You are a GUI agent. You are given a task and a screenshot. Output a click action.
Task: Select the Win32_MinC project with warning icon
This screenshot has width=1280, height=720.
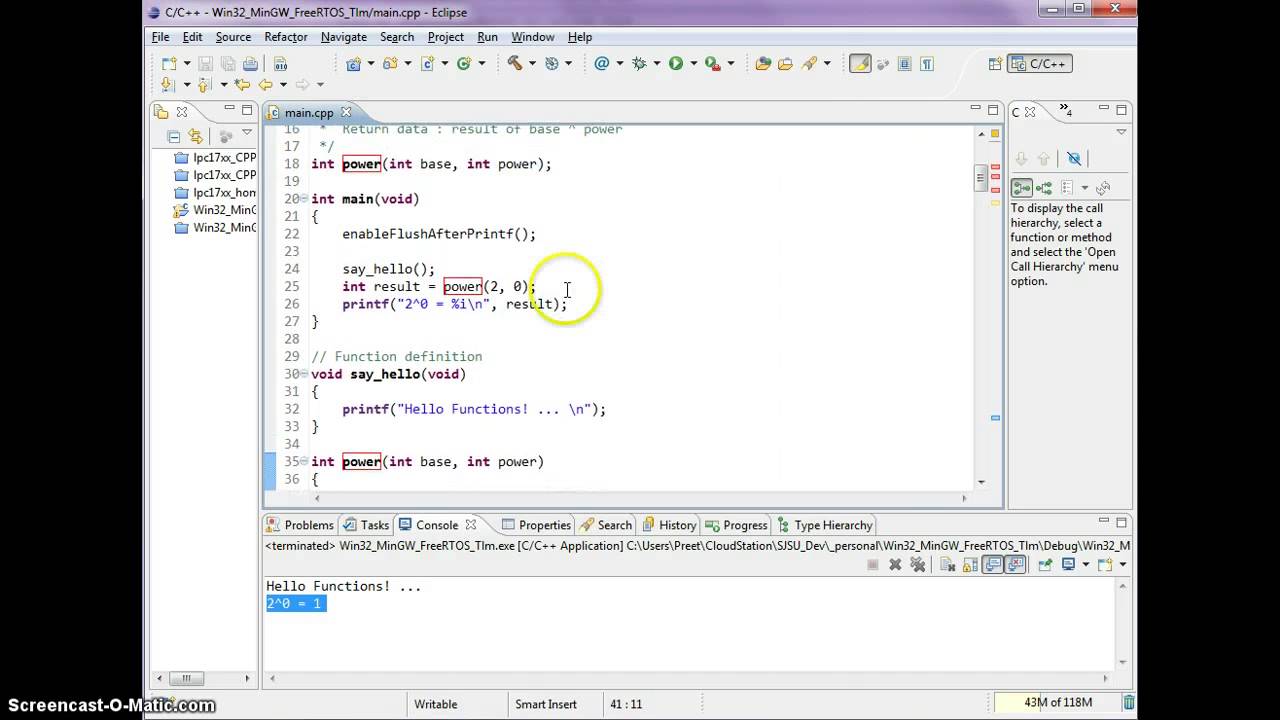point(216,210)
